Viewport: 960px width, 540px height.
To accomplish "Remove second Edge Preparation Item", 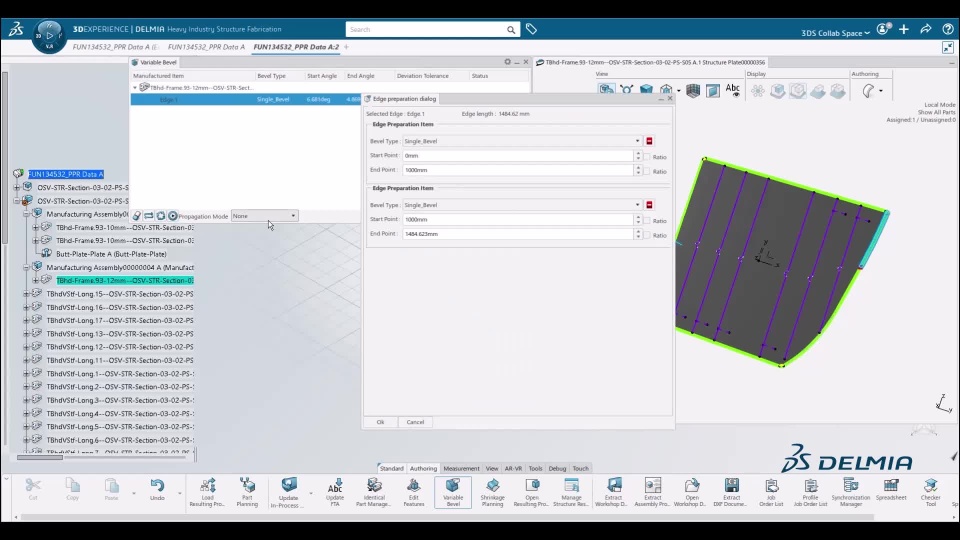I will (649, 205).
